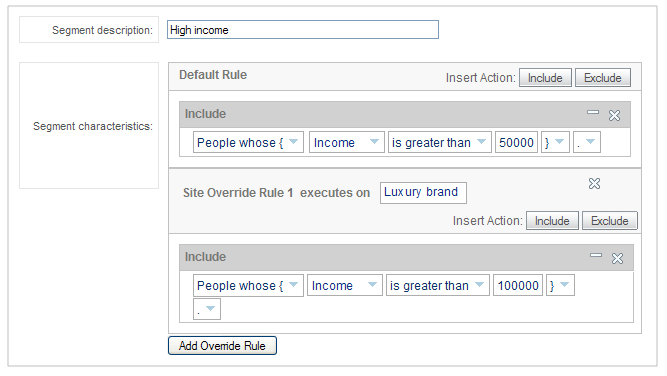Screen dimensions: 667x376
Task: Open closing brace dropdown in Default Rule
Action: (555, 142)
